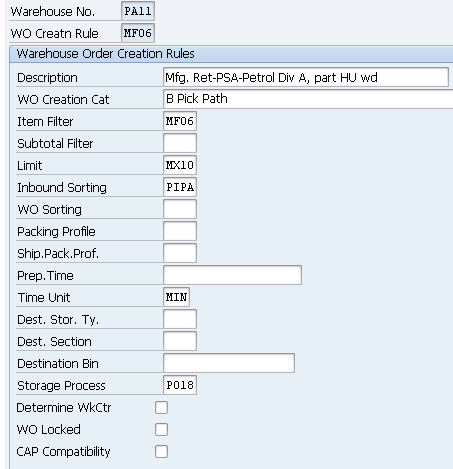The image size is (453, 469).
Task: Click the Dest. Stor. Ty. field
Action: pyautogui.click(x=180, y=319)
